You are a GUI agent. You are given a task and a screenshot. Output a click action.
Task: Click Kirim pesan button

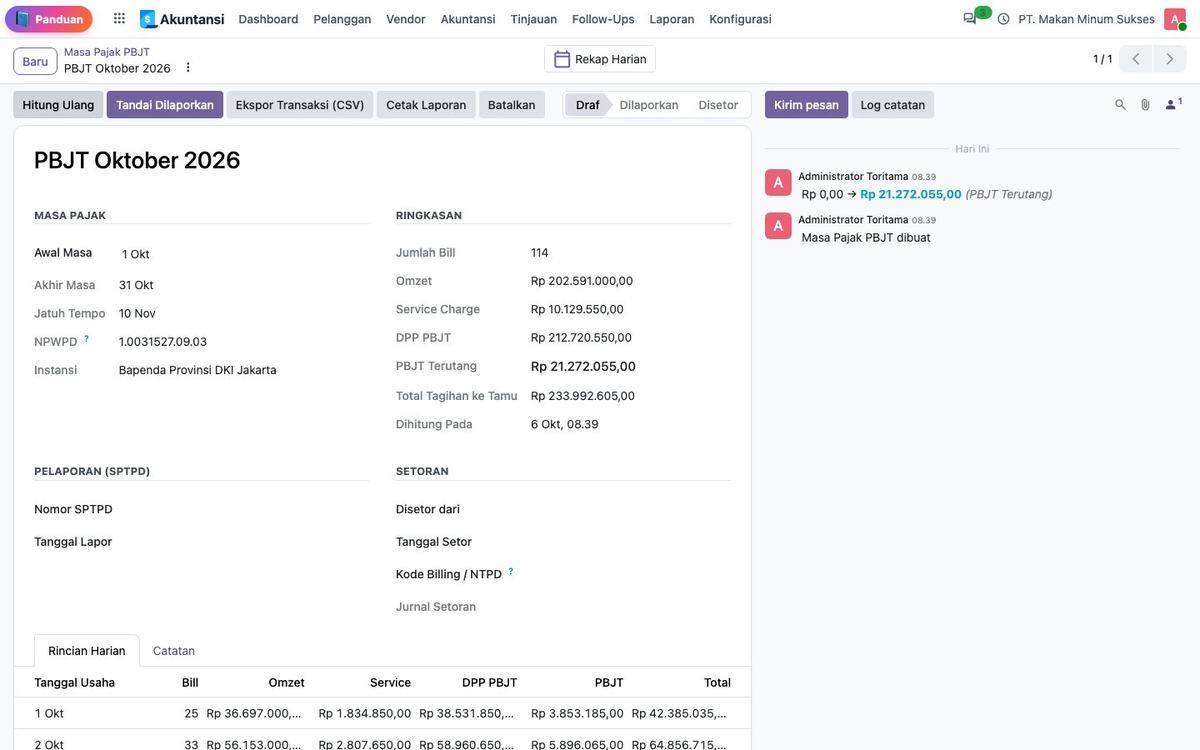[807, 105]
